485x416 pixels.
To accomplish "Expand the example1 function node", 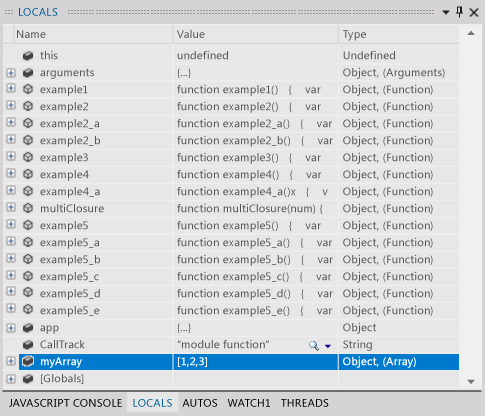I will [x=11, y=88].
